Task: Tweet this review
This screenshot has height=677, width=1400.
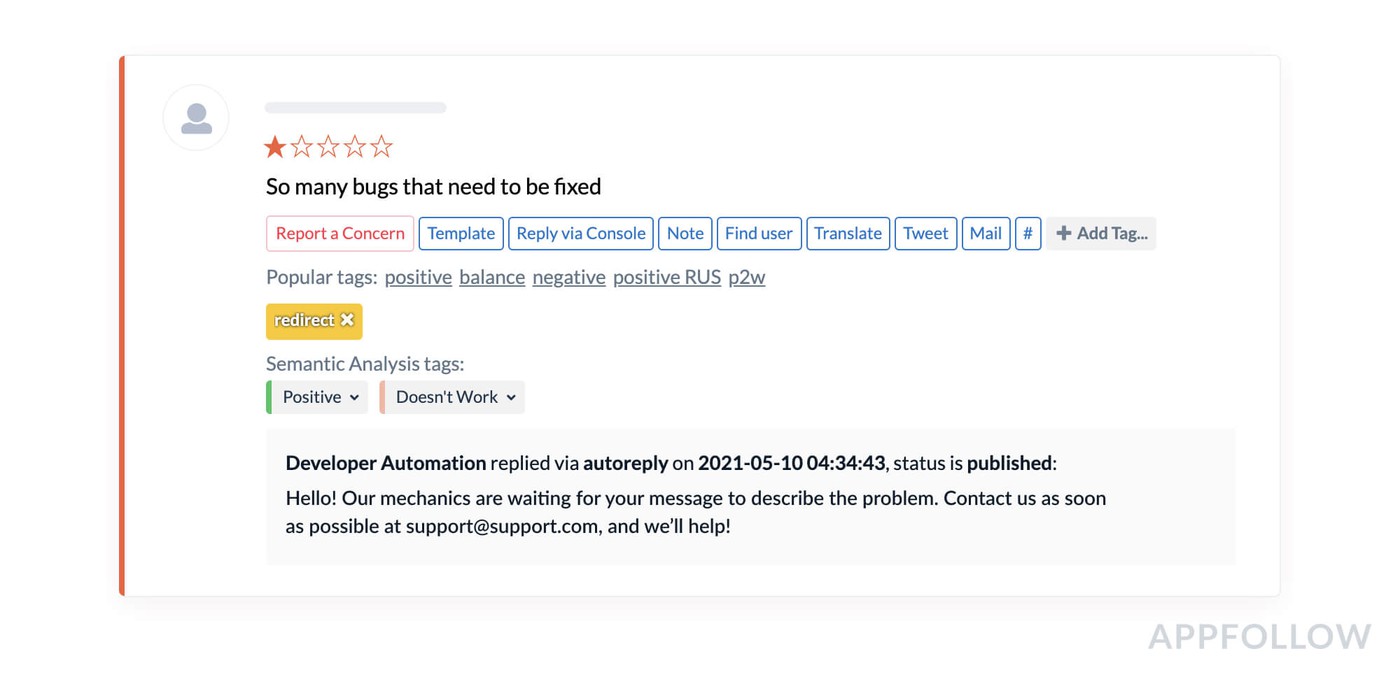Action: [x=925, y=233]
